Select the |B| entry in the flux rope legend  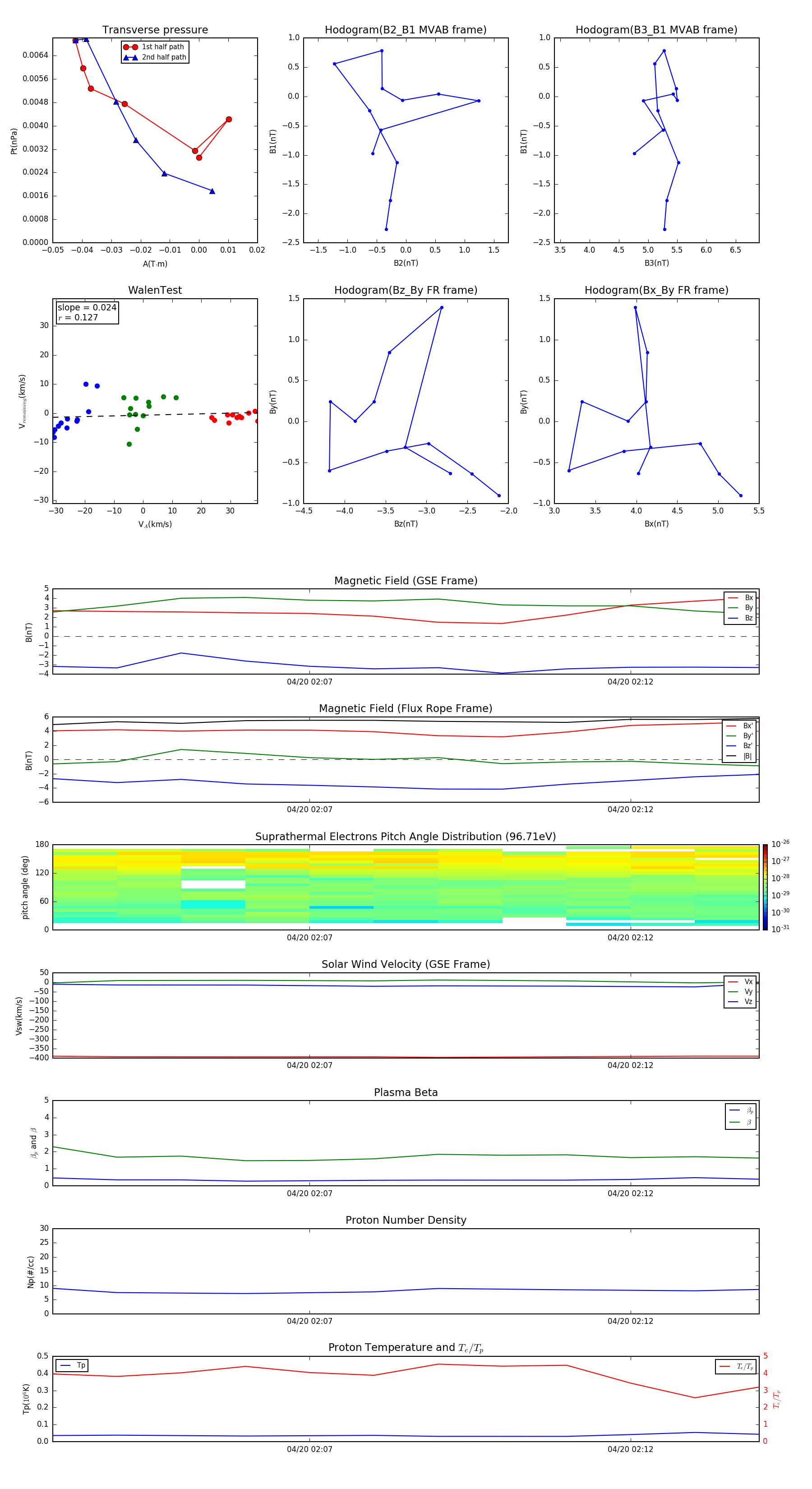[x=740, y=756]
